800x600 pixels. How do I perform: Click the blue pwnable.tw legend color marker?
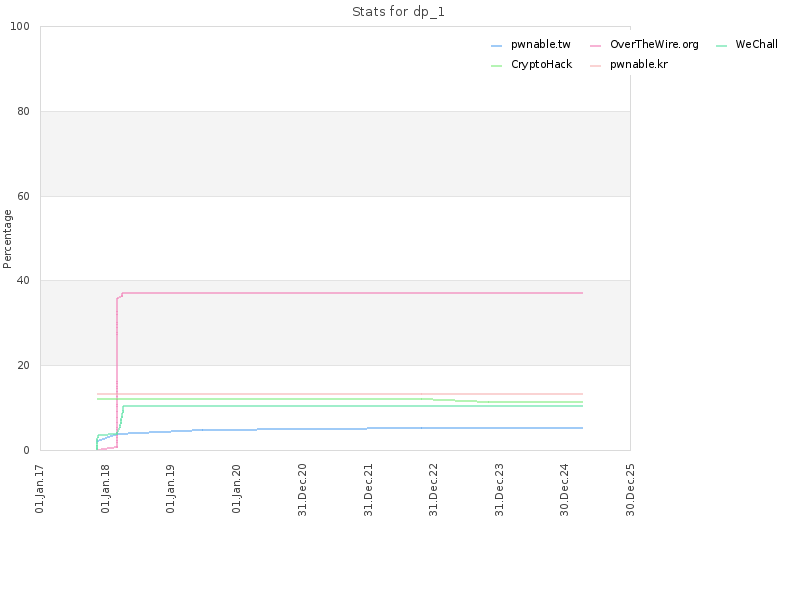coord(496,46)
